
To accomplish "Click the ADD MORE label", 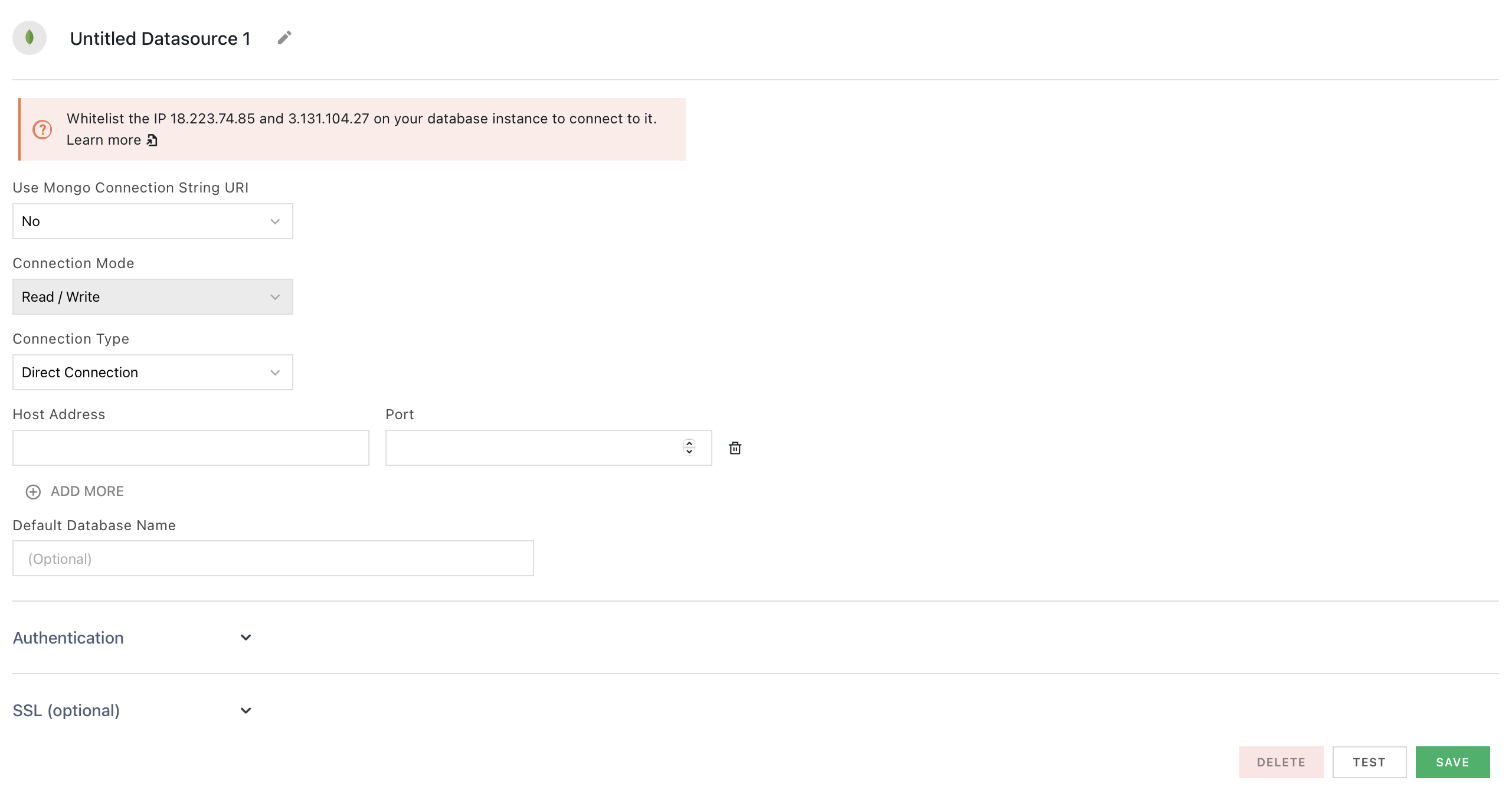I will 87,491.
